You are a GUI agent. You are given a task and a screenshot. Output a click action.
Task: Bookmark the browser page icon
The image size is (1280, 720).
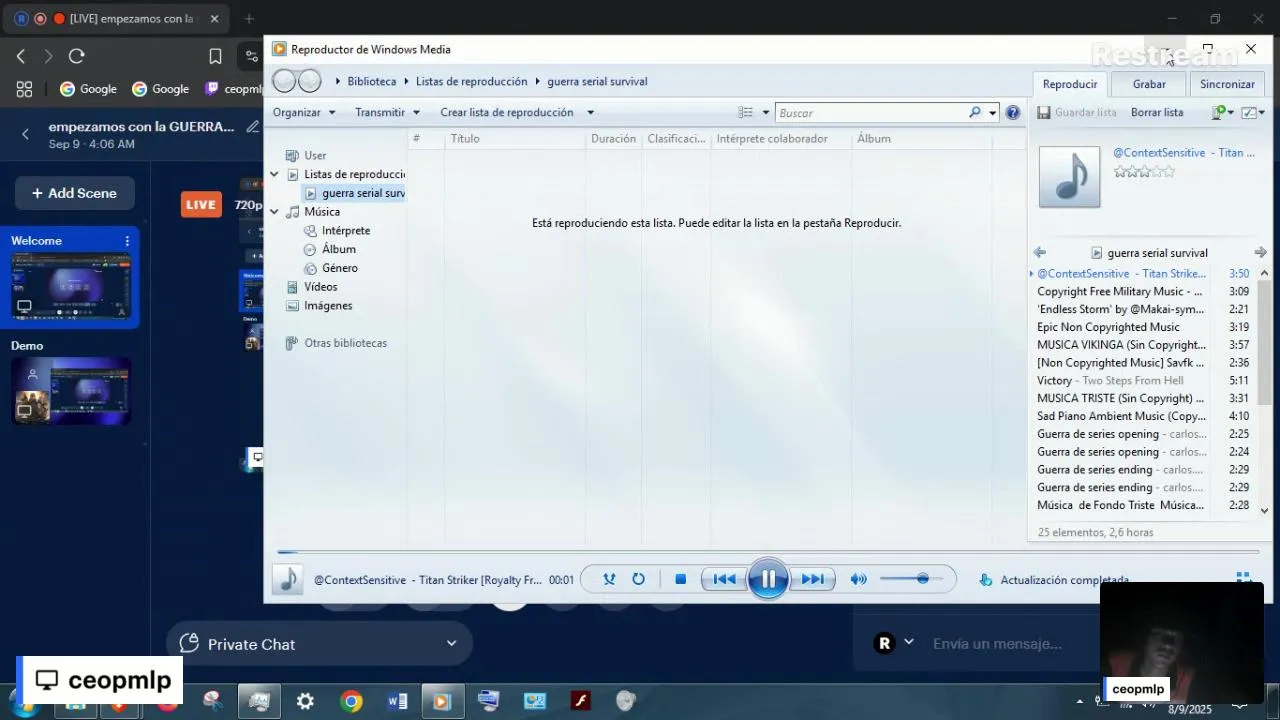[x=215, y=56]
